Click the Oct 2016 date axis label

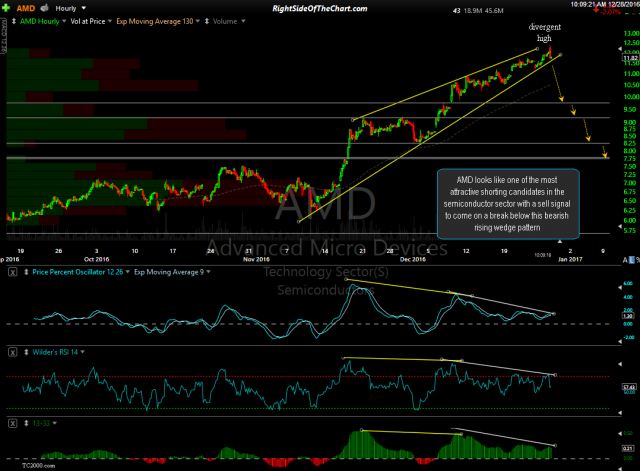[96, 259]
